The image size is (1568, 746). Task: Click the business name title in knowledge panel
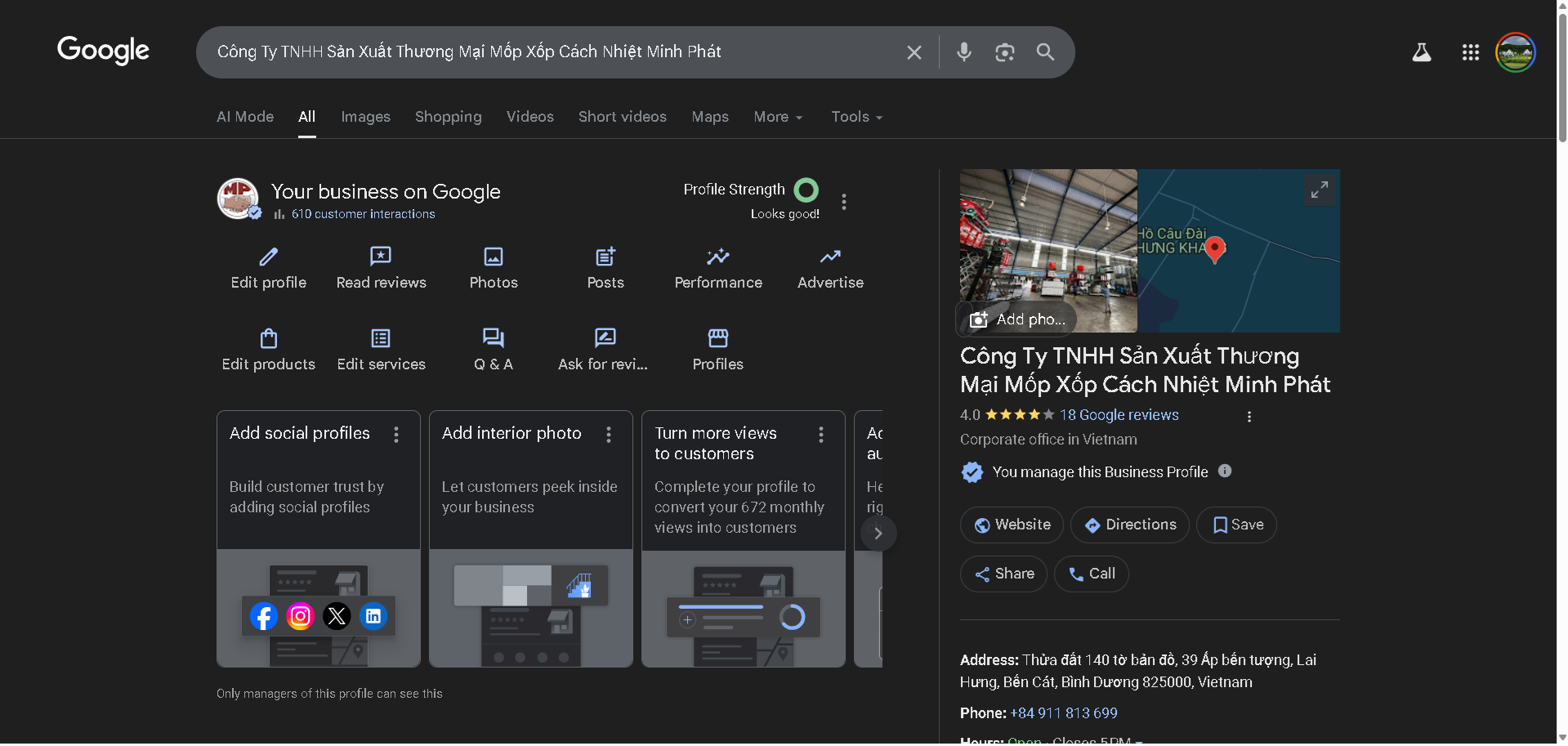tap(1145, 370)
